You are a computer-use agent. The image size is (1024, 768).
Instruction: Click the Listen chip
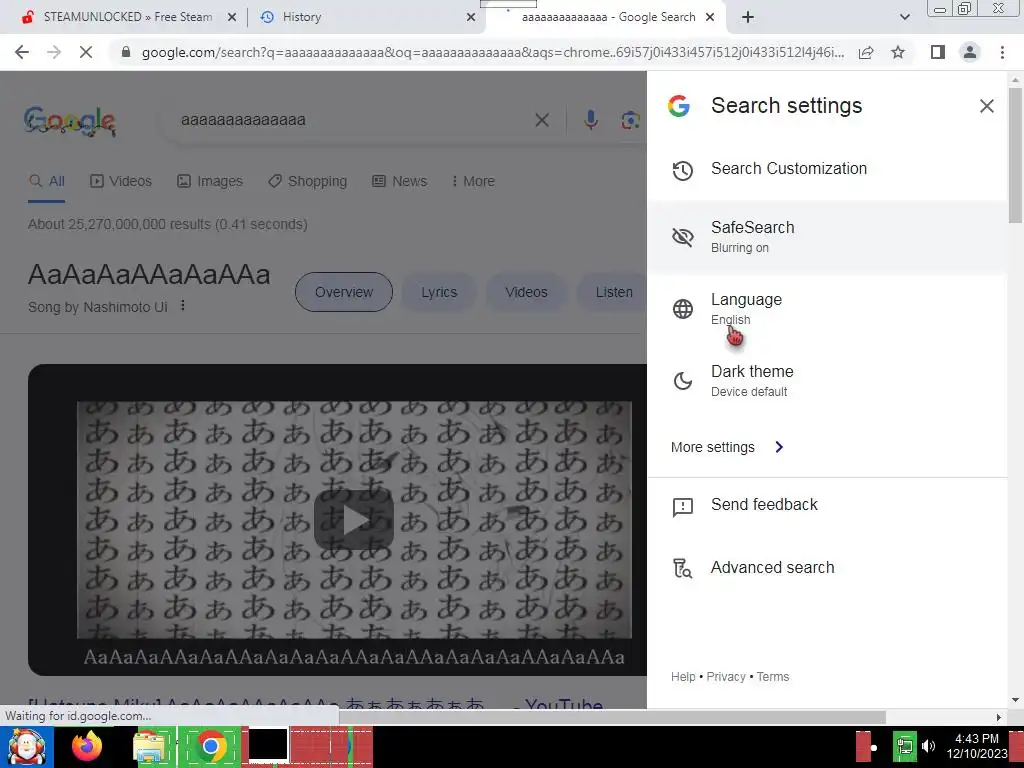tap(614, 292)
